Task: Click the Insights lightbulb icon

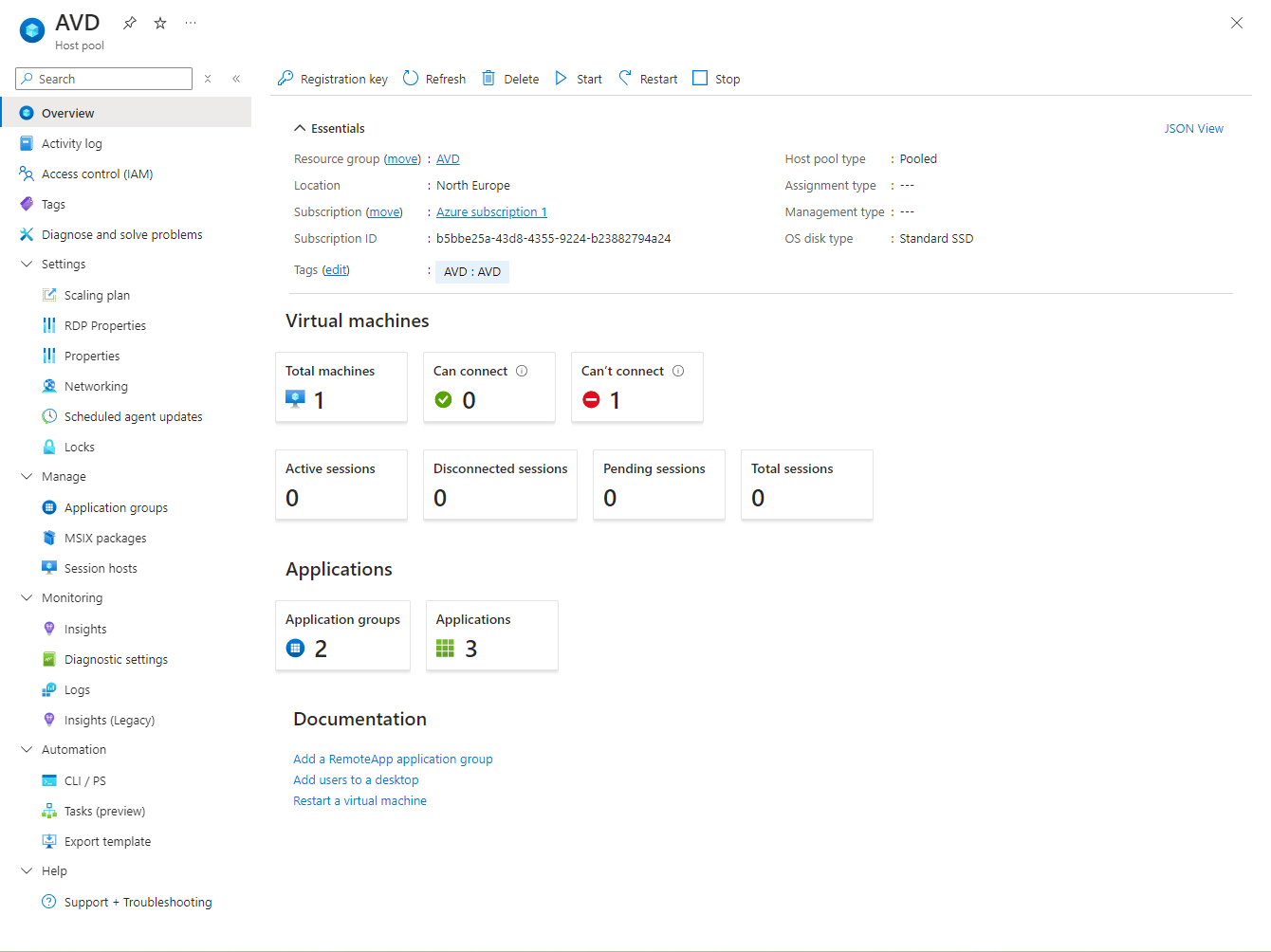Action: pos(49,629)
